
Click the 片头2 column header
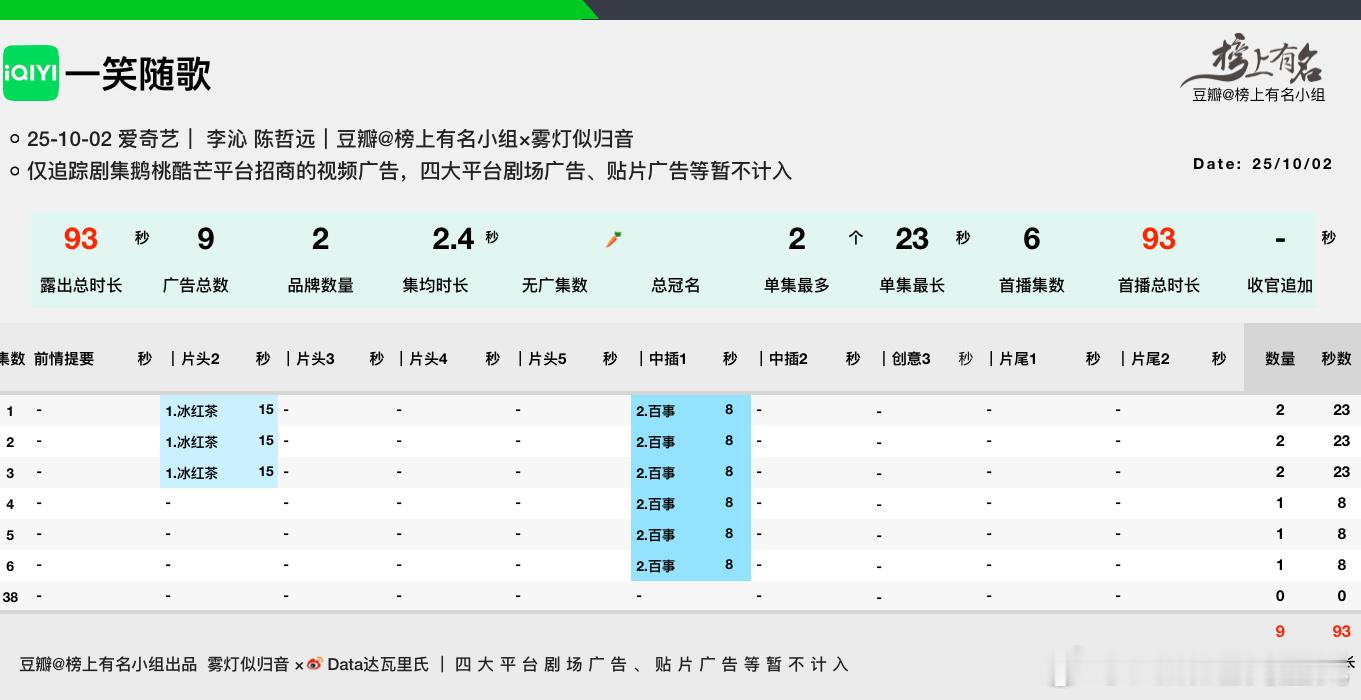click(x=200, y=358)
